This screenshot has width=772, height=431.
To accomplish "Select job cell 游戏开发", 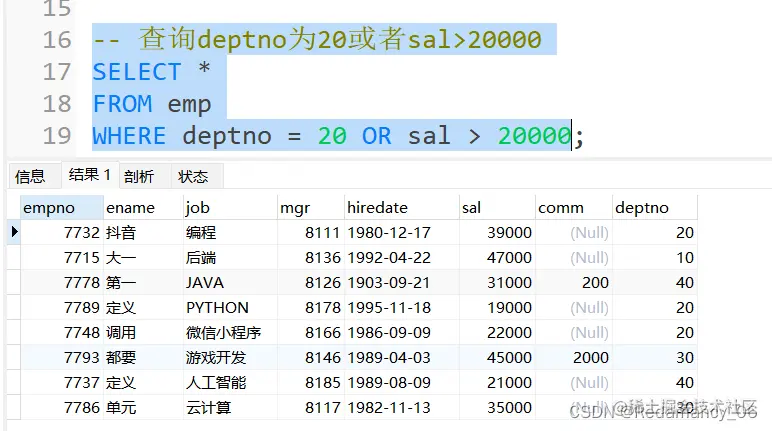I will (230, 358).
